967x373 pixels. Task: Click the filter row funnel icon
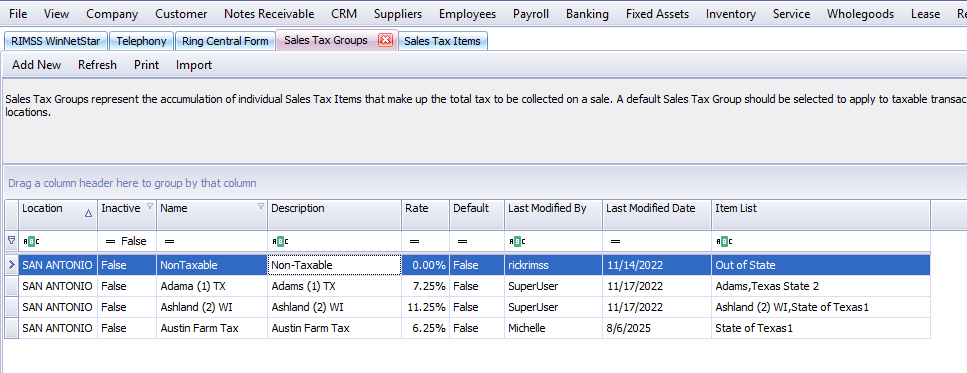[10, 240]
